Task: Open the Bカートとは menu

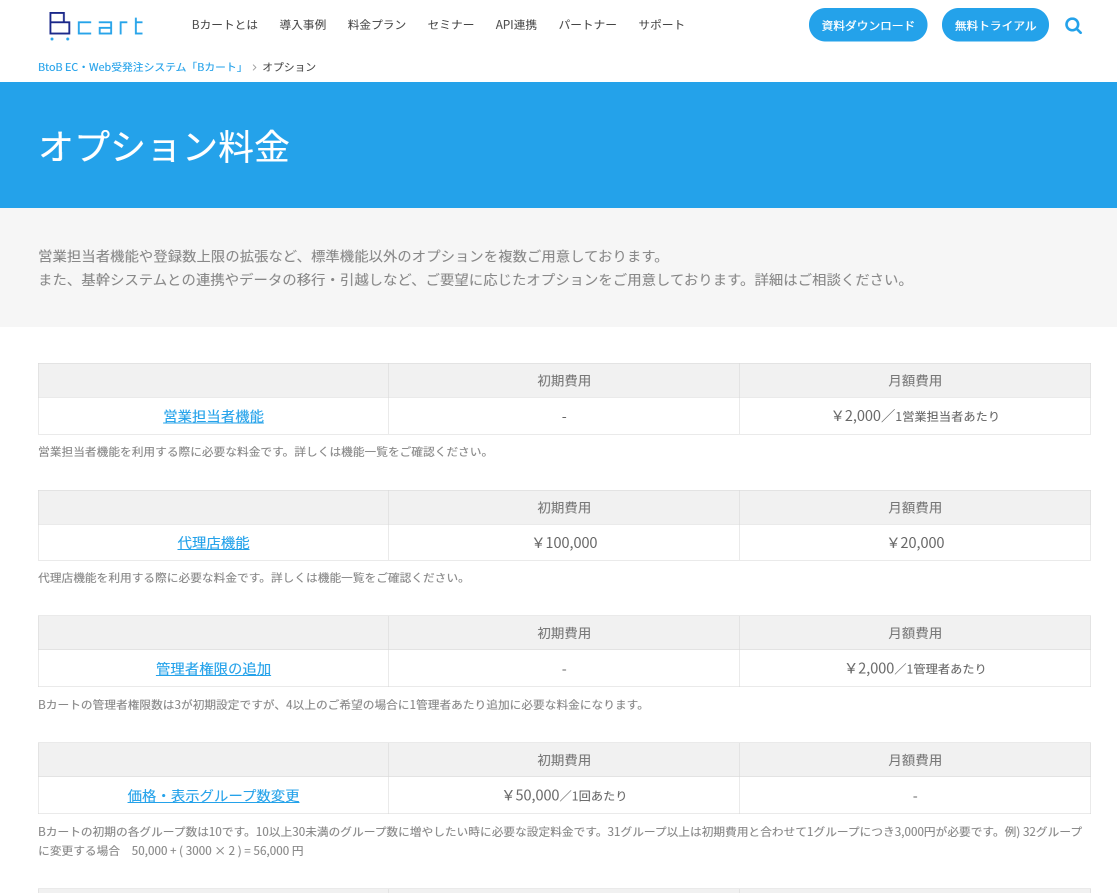Action: (224, 25)
